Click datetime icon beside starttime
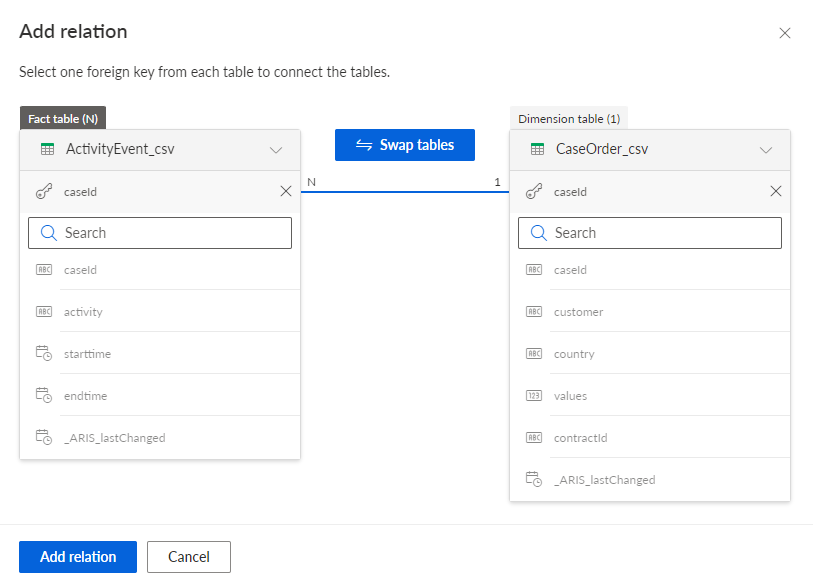This screenshot has width=813, height=584. click(44, 354)
